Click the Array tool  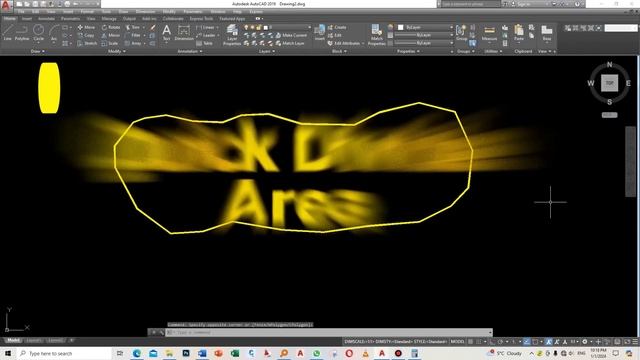pos(133,43)
